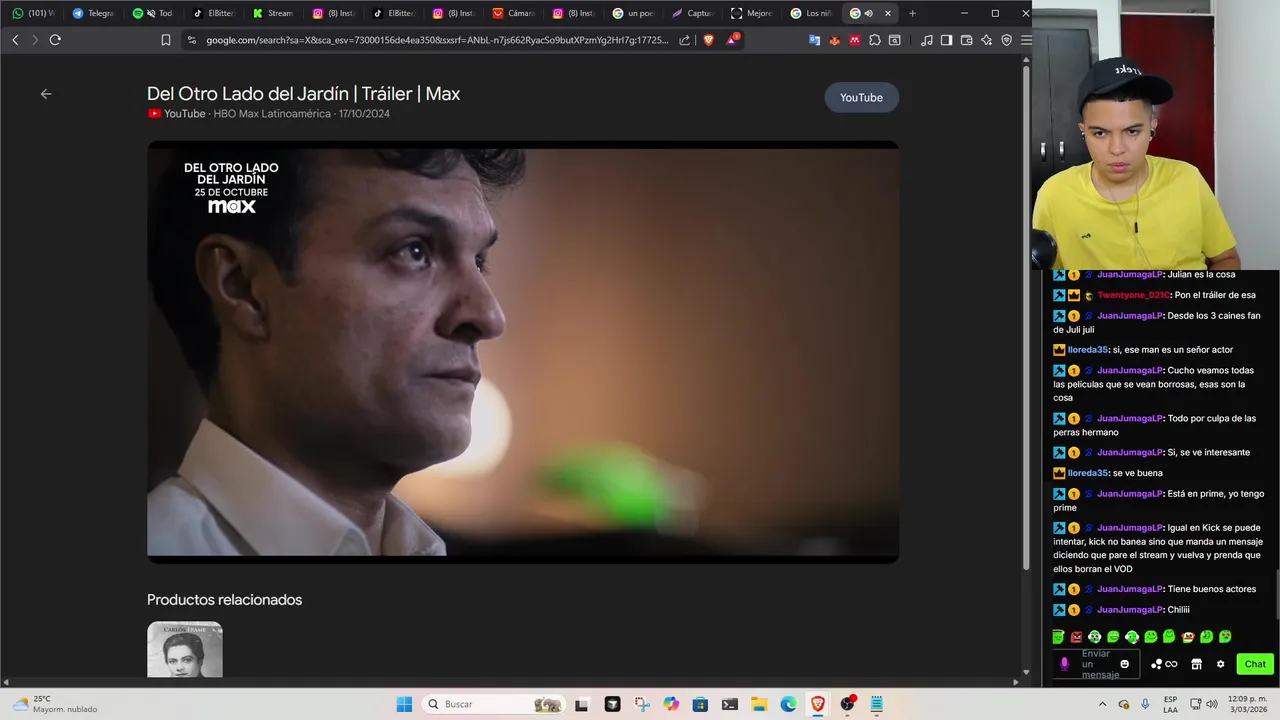
Task: Open the Leo AI sparkle icon
Action: pyautogui.click(x=986, y=40)
